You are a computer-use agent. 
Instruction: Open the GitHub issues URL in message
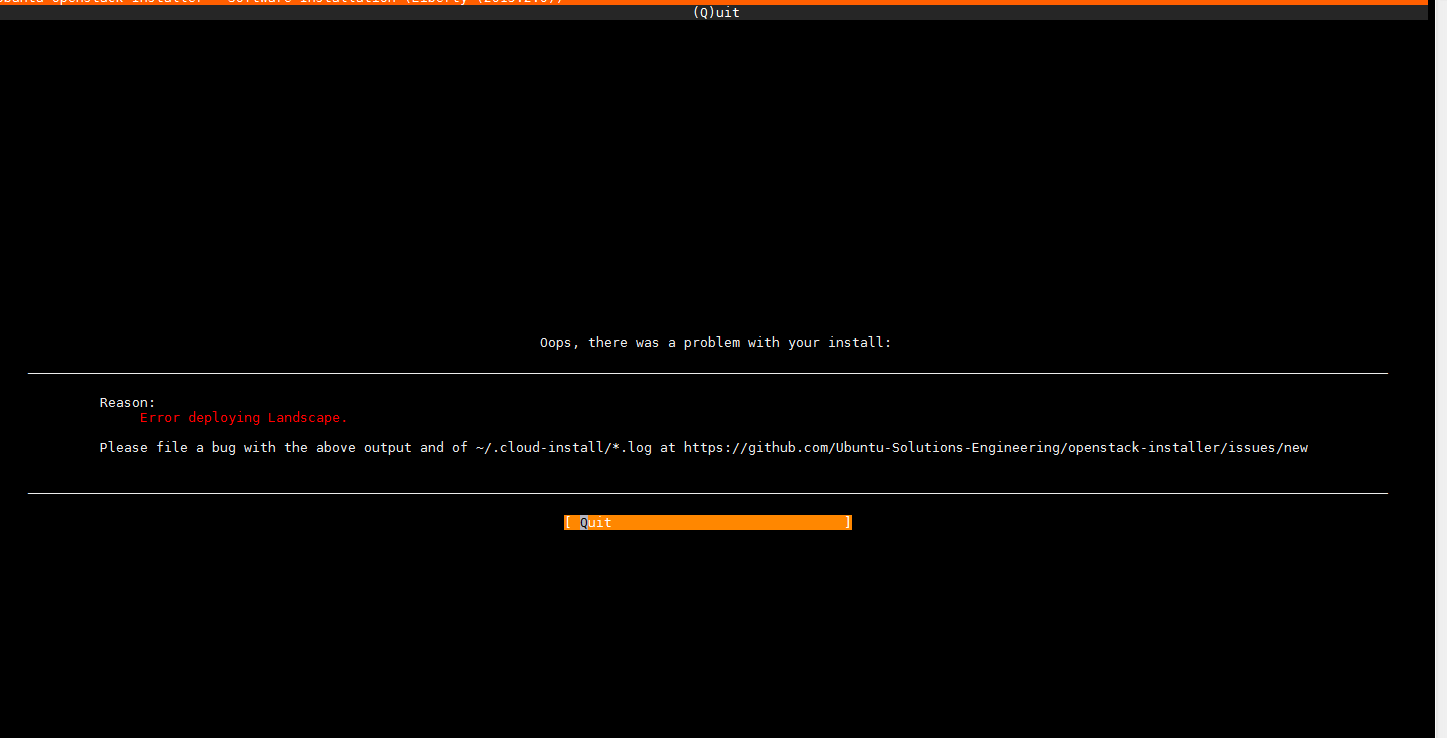point(996,447)
